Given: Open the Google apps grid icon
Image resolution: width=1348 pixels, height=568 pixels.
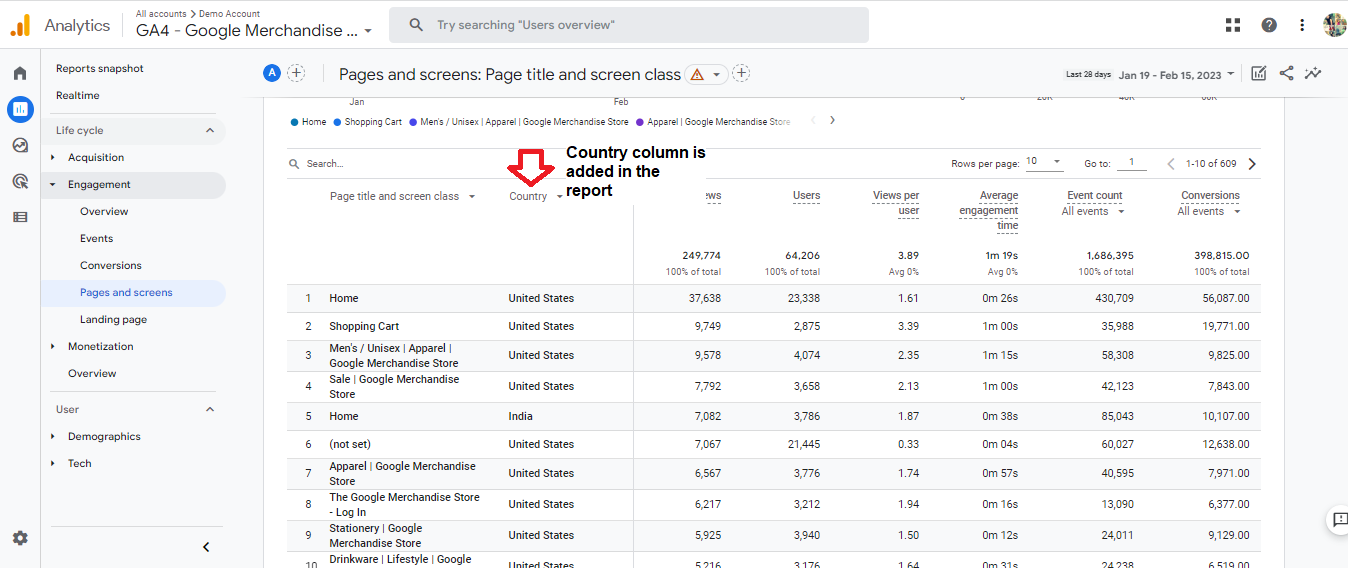Looking at the screenshot, I should pos(1233,25).
